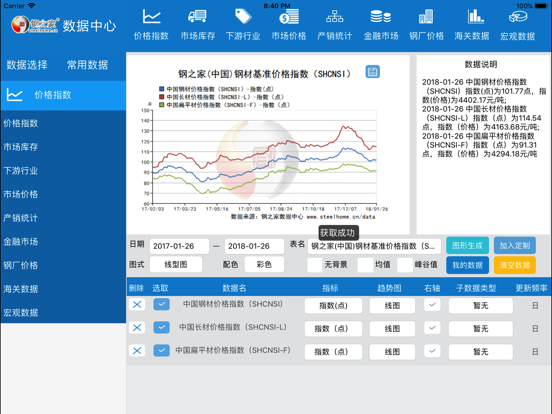This screenshot has width=552, height=414.
Task: Toggle selection of 中国扁平材价格指数 (SHCNSI-F)
Action: [x=161, y=351]
